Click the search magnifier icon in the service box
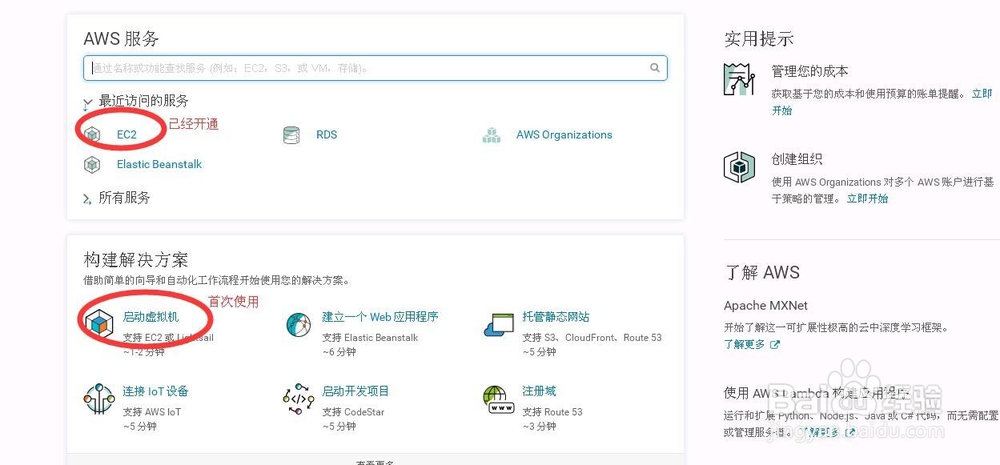 pos(654,68)
